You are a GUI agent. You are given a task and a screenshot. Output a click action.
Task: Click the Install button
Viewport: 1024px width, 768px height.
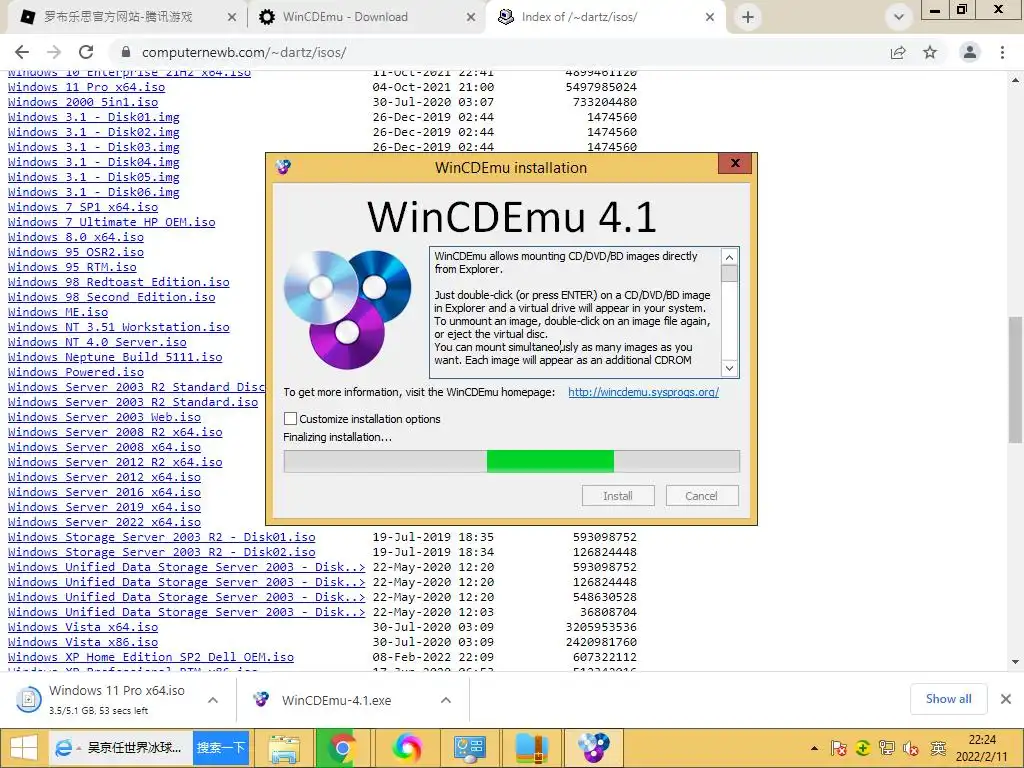point(618,496)
